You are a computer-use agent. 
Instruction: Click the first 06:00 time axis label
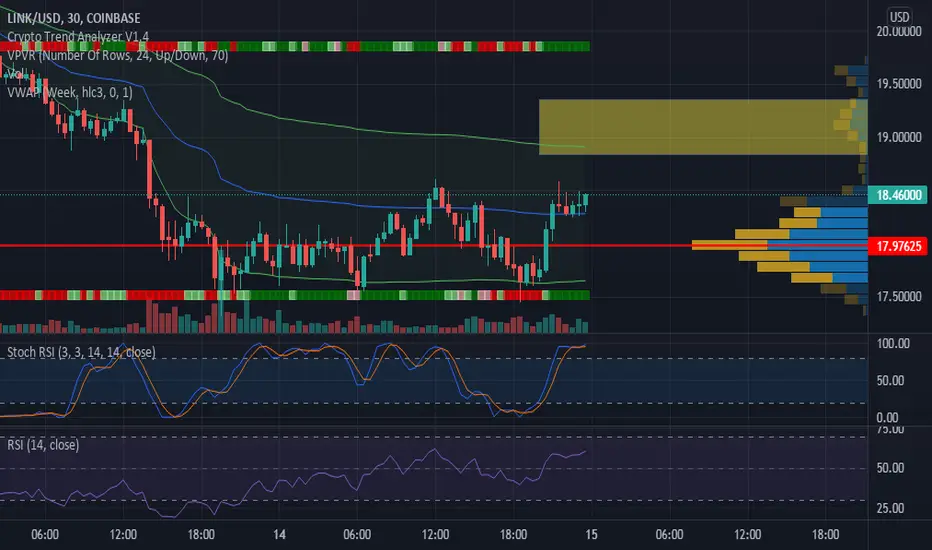[x=45, y=535]
